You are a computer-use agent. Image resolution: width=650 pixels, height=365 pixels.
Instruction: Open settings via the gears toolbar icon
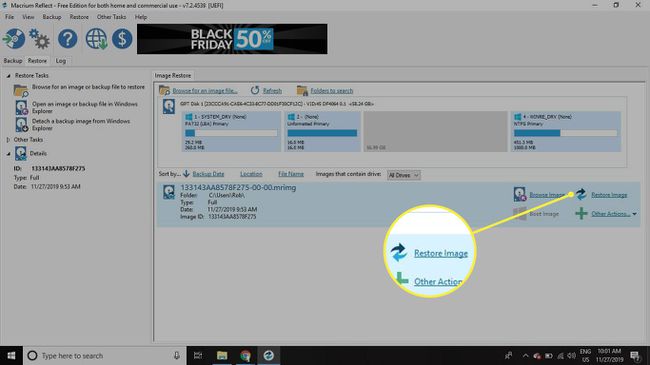39,39
